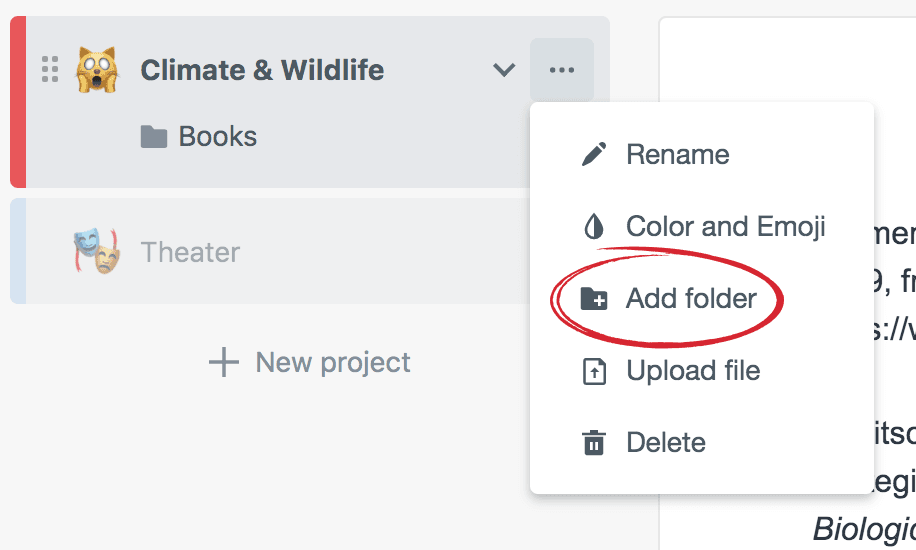
Task: Click the scared cat emoji project icon
Action: point(97,70)
